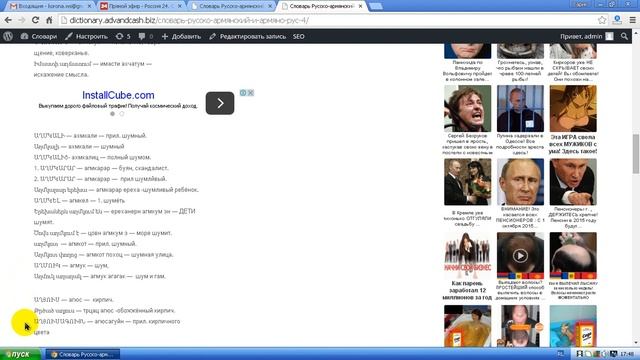The width and height of the screenshot is (640, 360).
Task: Click the Как парень заработал 12 миллионов caption
Action: pyautogui.click(x=468, y=291)
